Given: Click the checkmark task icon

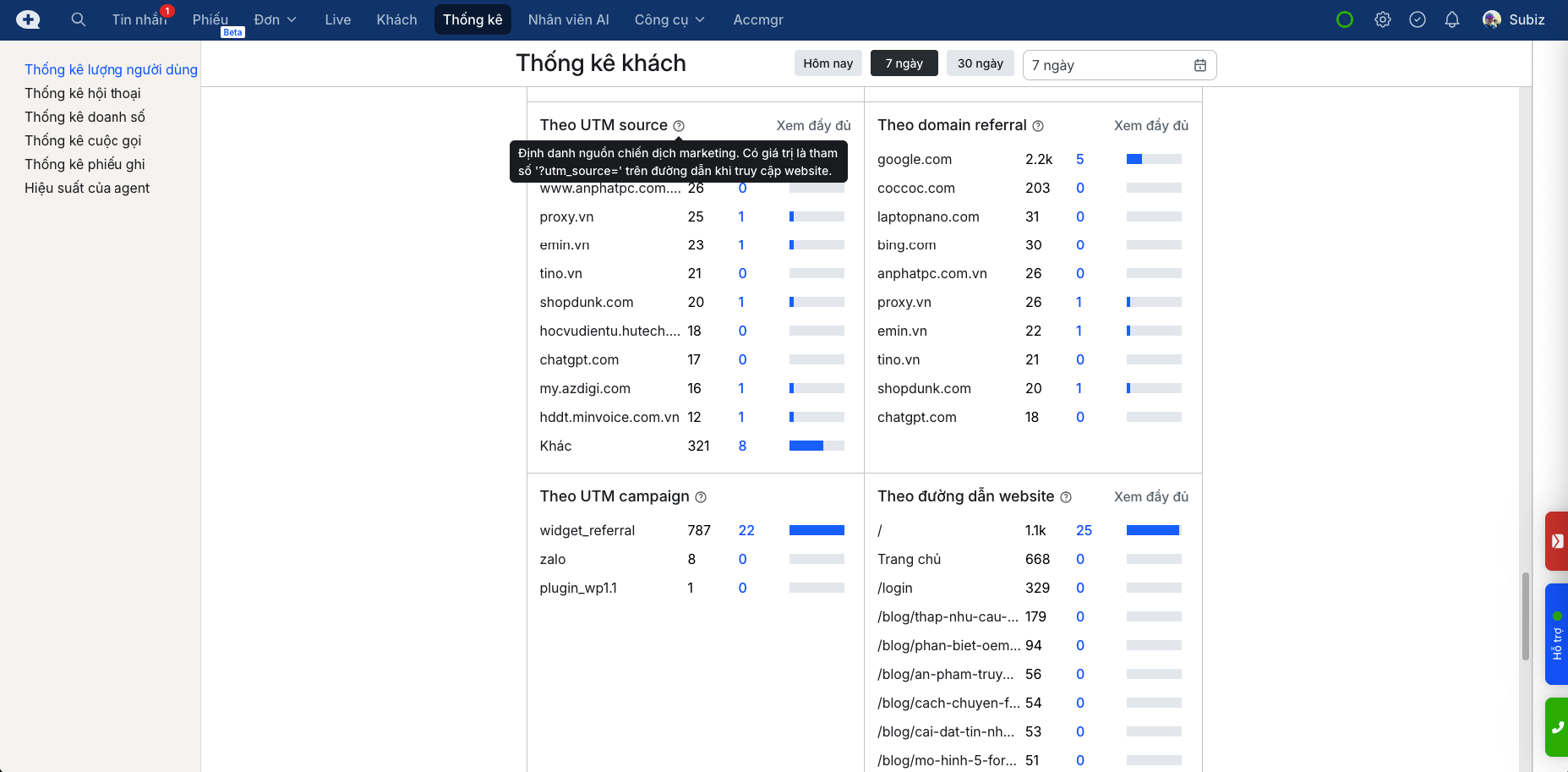Looking at the screenshot, I should click(1418, 19).
